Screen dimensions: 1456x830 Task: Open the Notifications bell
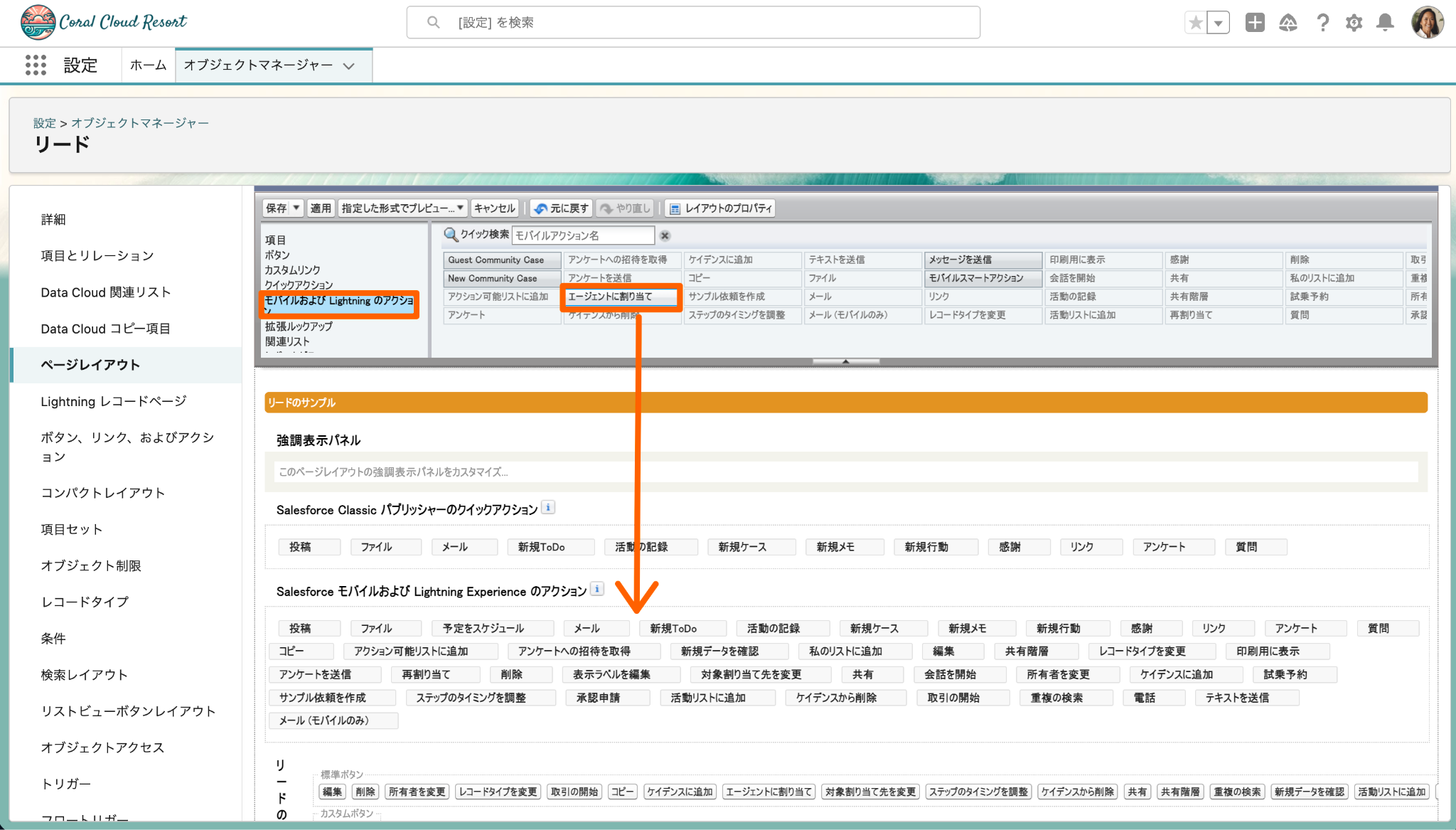coord(1385,23)
